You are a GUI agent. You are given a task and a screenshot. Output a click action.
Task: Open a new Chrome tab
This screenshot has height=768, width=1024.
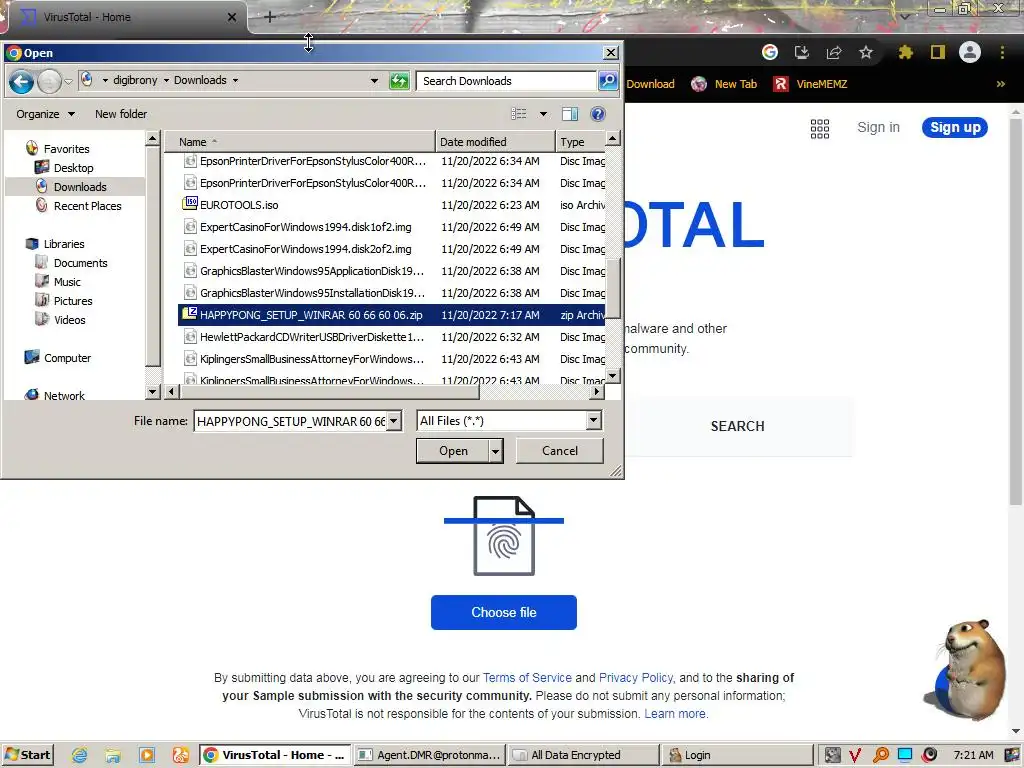pos(270,17)
